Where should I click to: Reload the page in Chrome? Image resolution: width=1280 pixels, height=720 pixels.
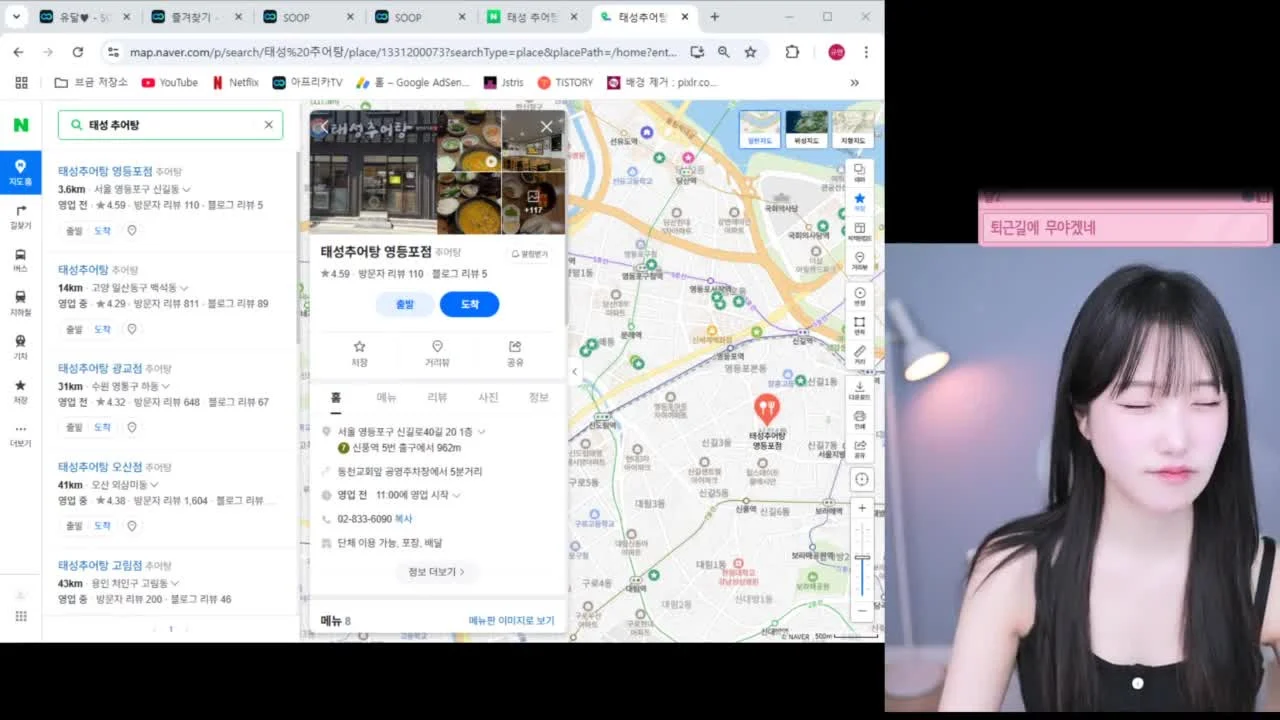[78, 52]
